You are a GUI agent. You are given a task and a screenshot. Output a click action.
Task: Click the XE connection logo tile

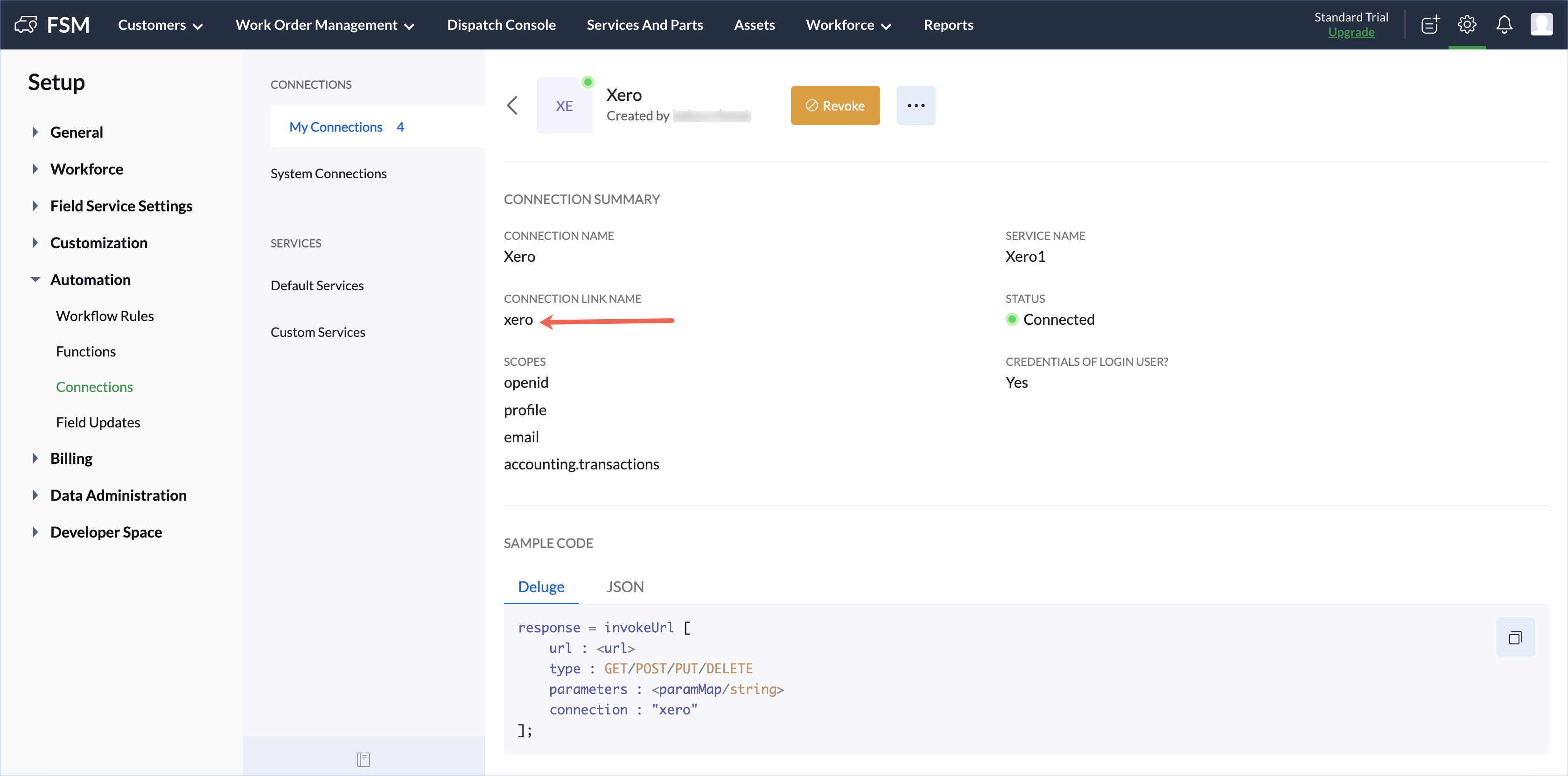tap(564, 105)
